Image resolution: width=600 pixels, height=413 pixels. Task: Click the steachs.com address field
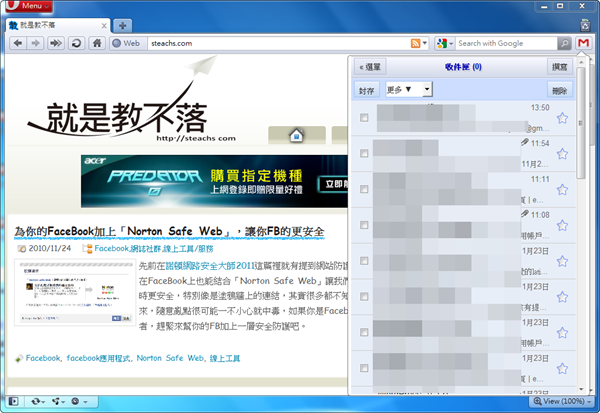click(x=279, y=43)
